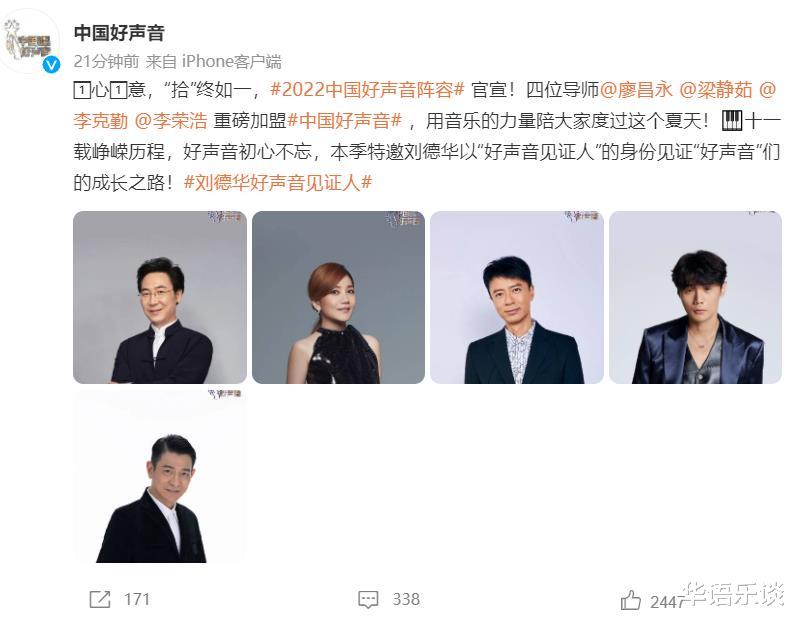Open the #刘德华好声音见证人# hashtag
The image size is (798, 624).
point(278,182)
